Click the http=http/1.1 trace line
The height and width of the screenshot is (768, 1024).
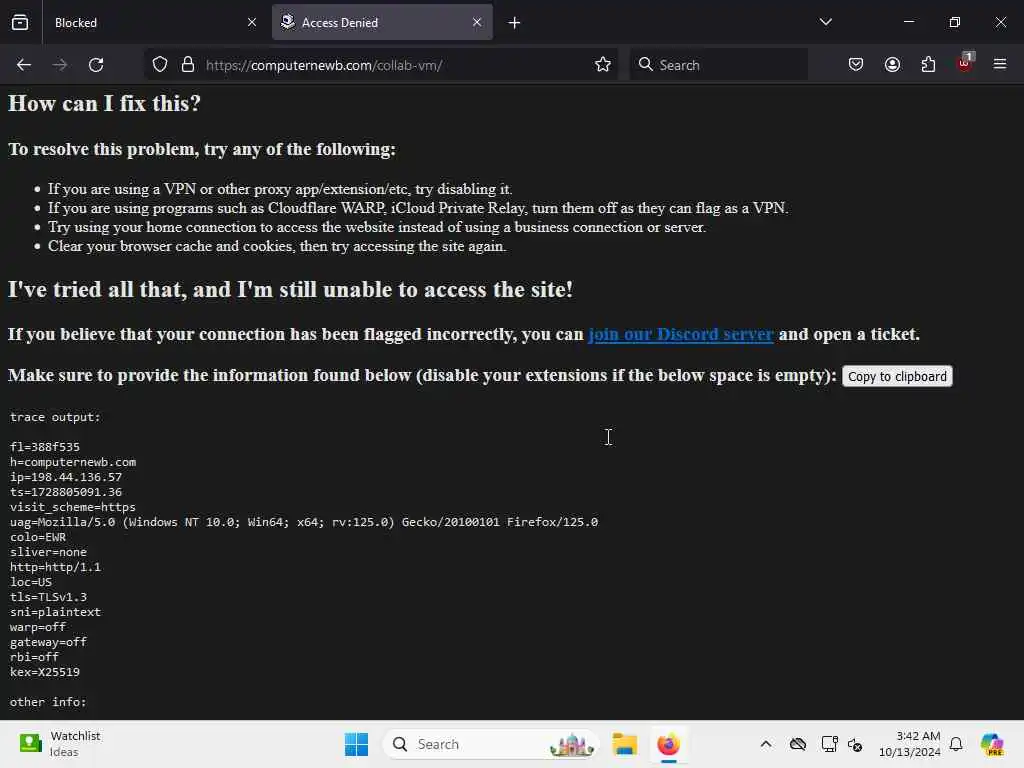tap(56, 568)
